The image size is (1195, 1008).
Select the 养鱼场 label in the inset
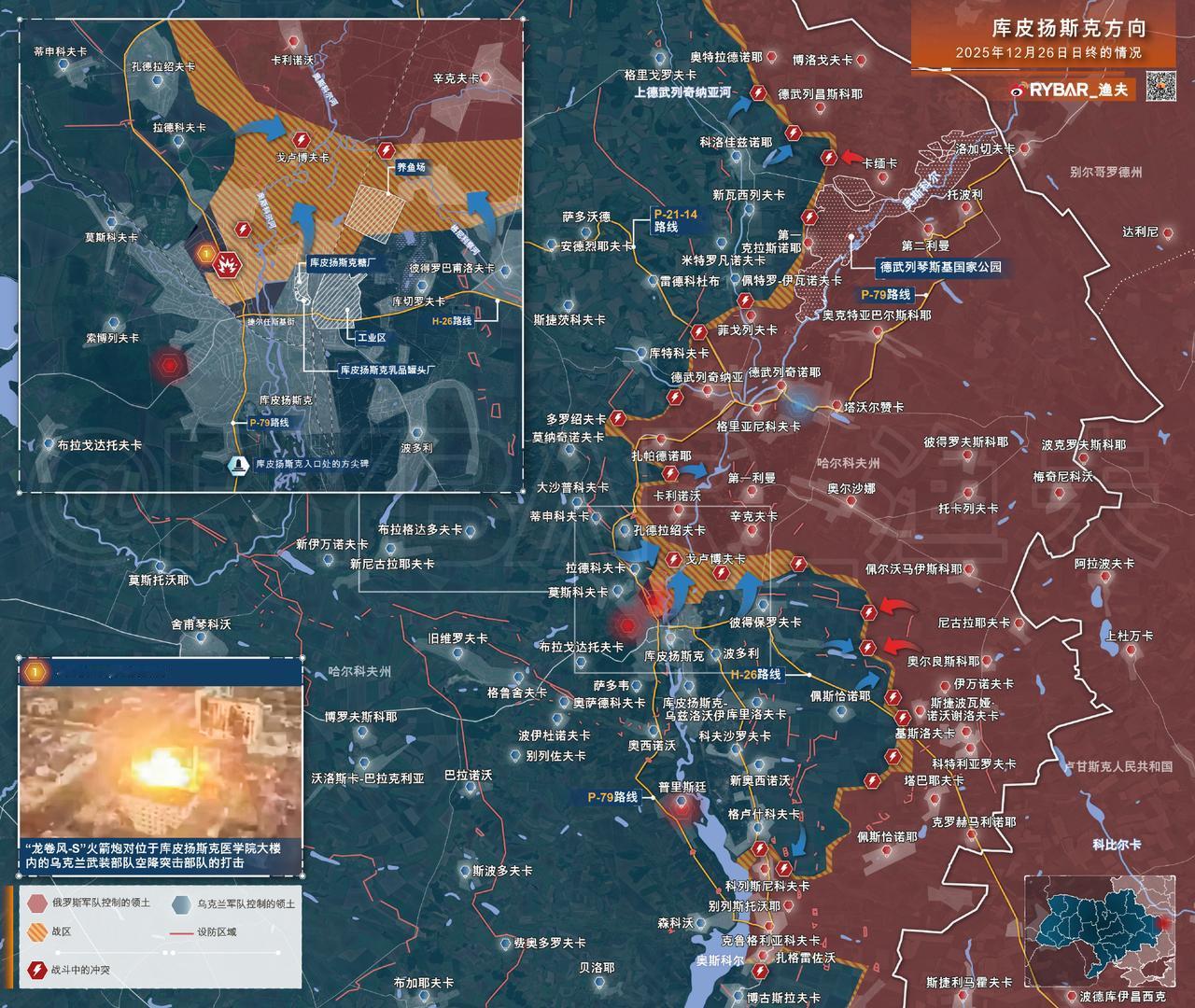(411, 168)
